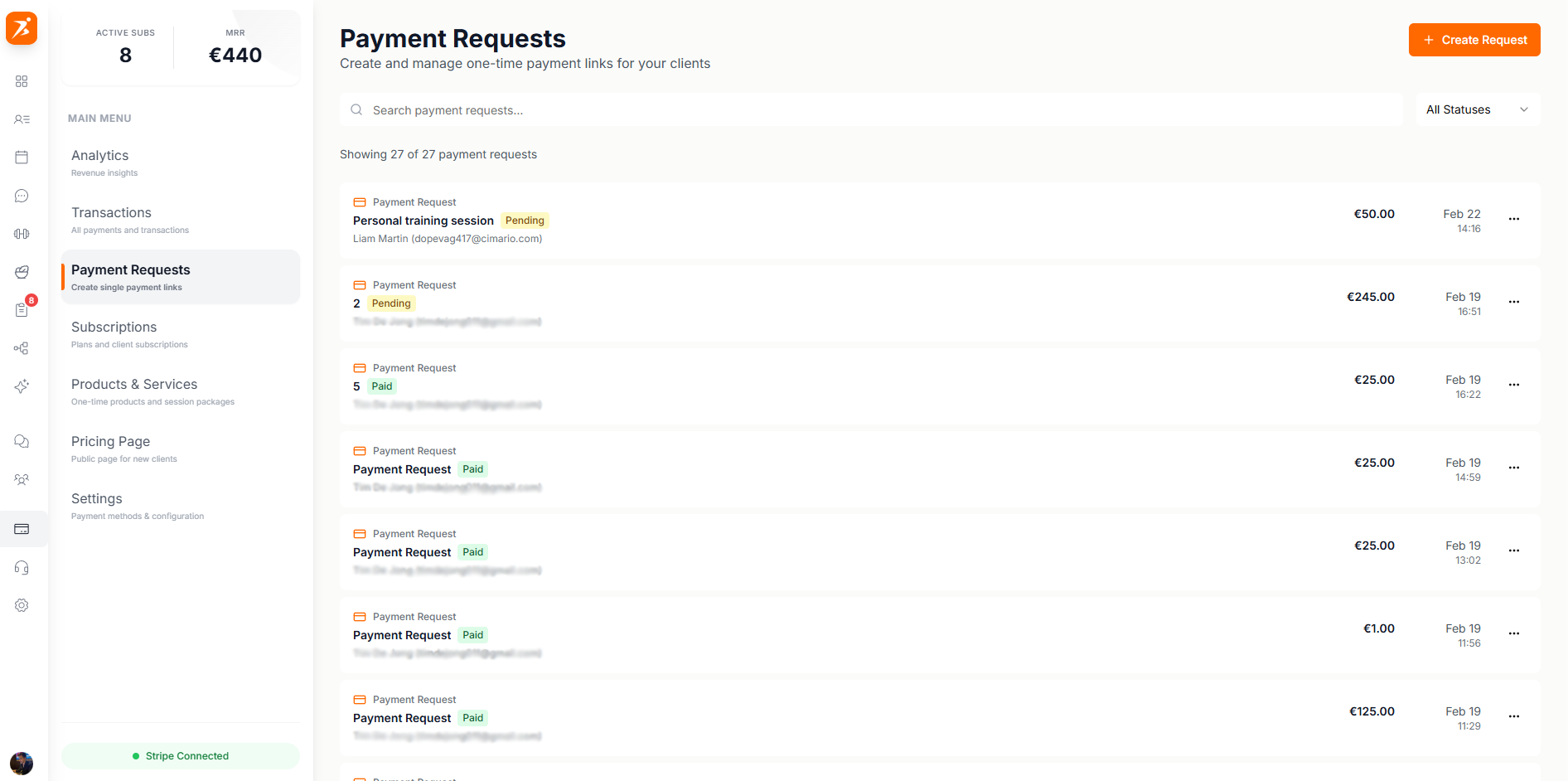Open the dumbbell workouts icon
The image size is (1568, 781).
pos(22,234)
